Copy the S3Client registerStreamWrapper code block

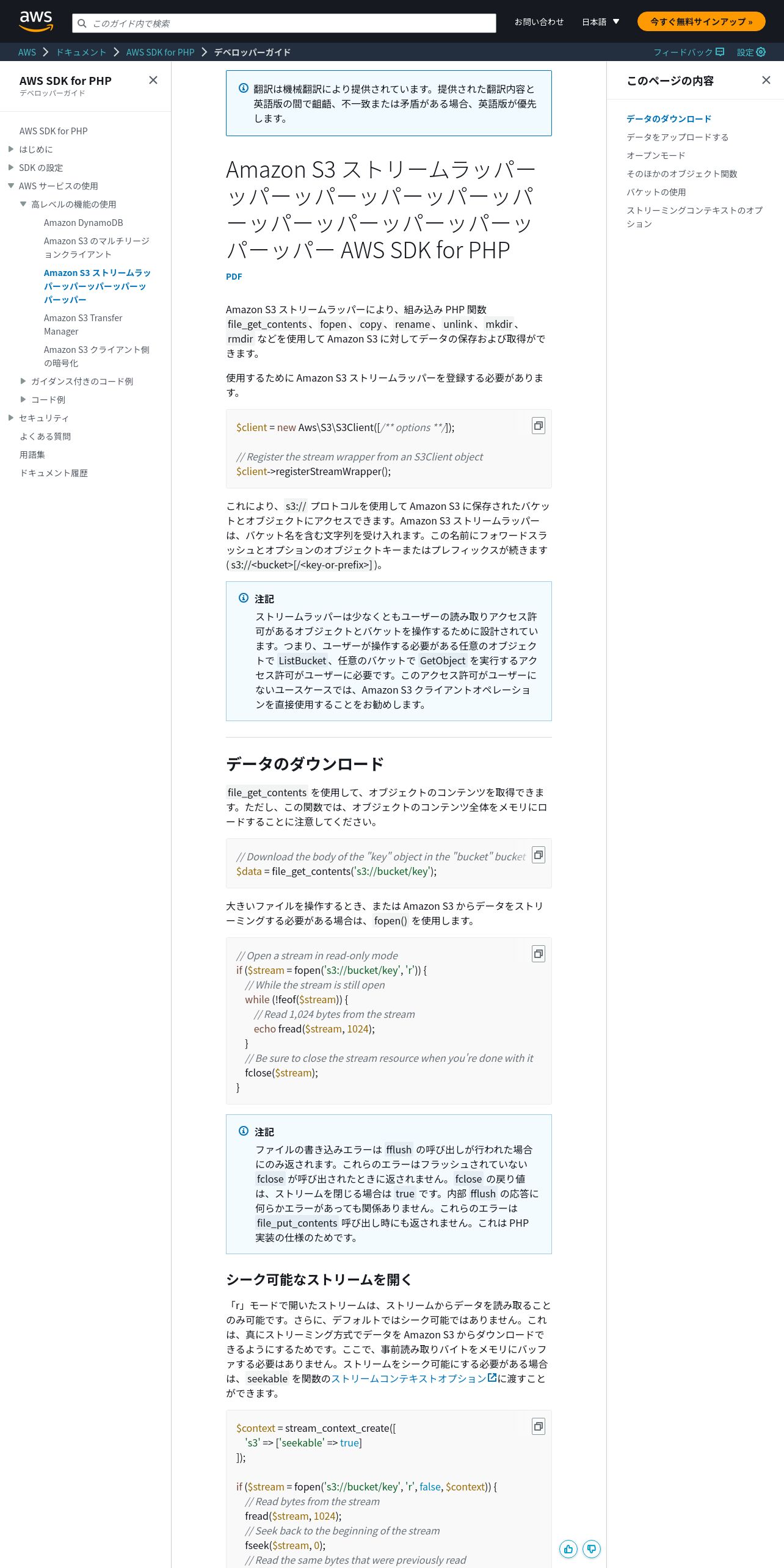(x=538, y=426)
